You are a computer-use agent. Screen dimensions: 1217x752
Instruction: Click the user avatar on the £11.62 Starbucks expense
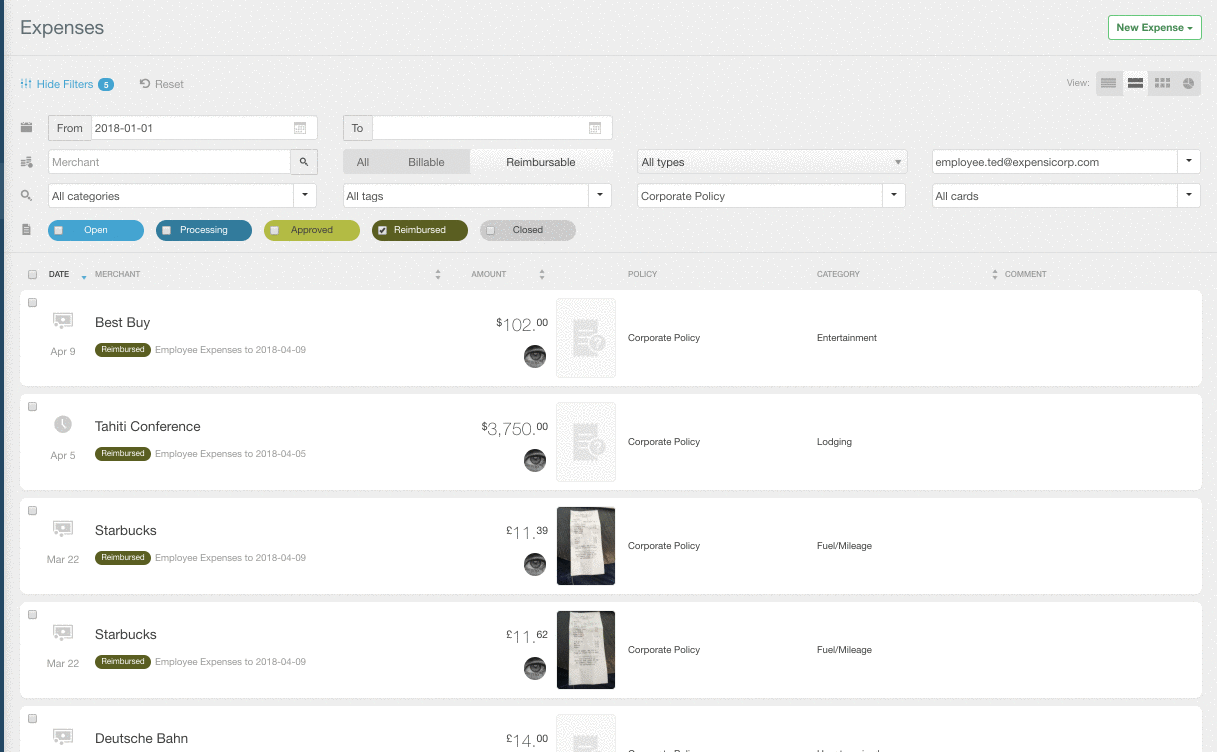(535, 668)
